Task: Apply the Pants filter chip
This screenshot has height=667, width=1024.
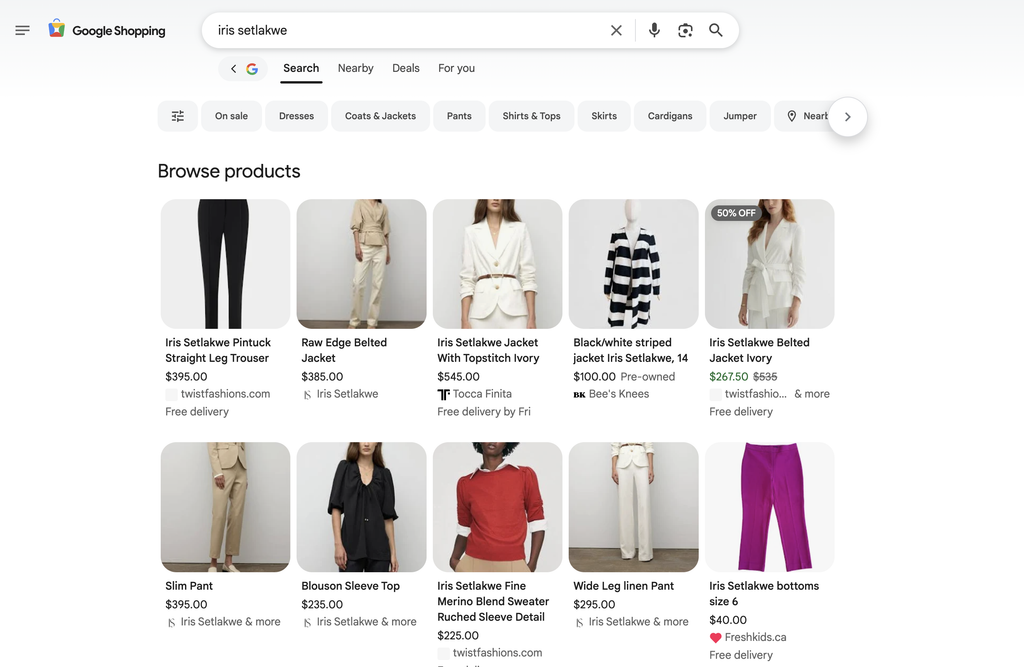Action: tap(459, 116)
